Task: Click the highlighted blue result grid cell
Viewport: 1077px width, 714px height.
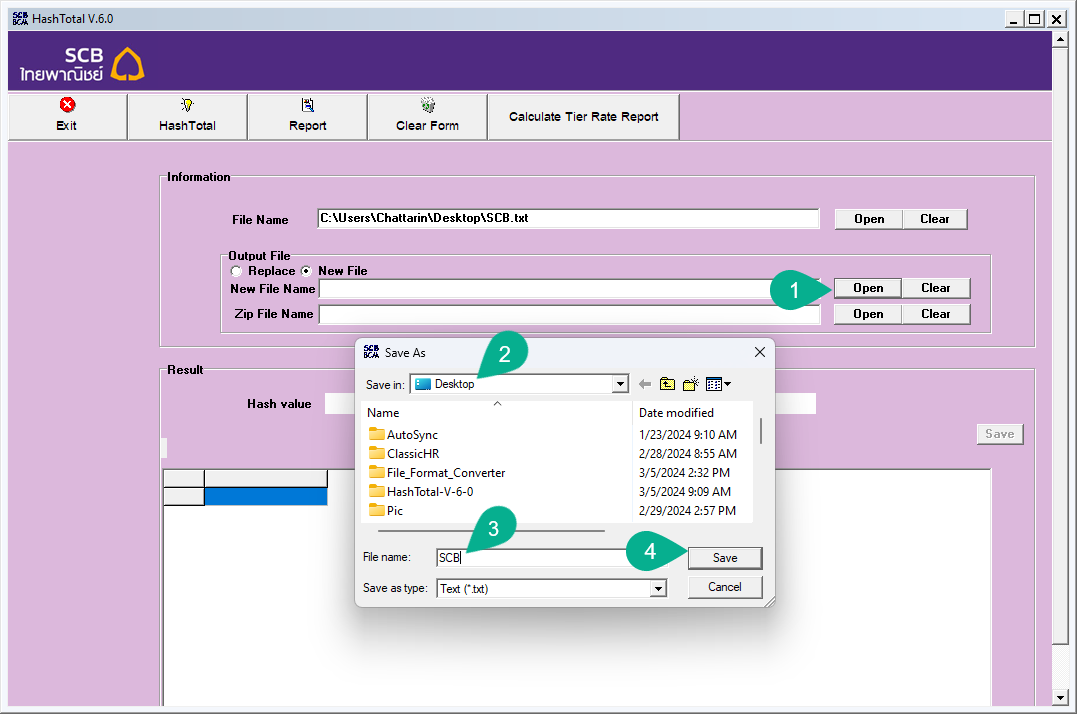Action: point(266,496)
